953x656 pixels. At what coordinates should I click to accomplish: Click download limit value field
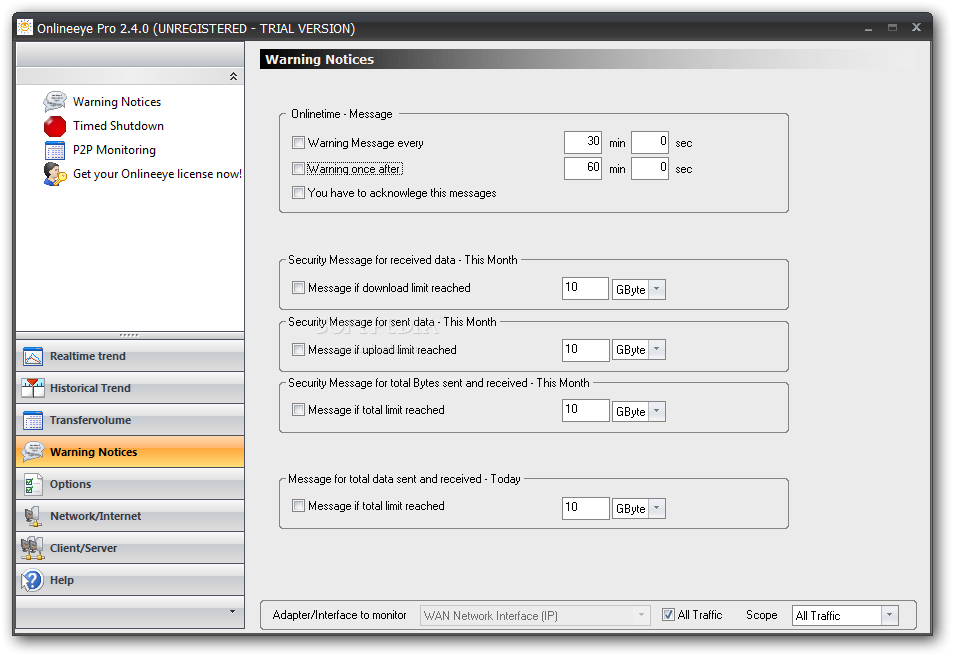(x=585, y=288)
